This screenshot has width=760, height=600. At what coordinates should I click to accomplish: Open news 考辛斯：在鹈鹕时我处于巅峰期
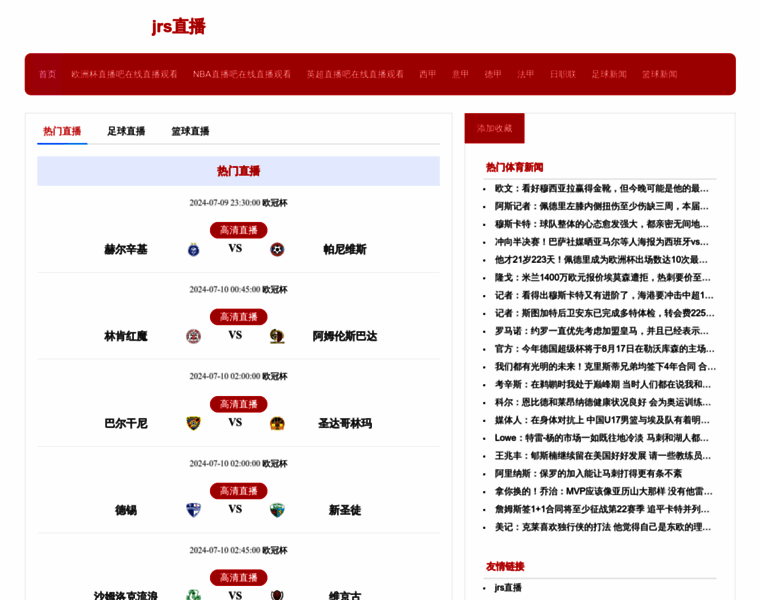click(603, 385)
